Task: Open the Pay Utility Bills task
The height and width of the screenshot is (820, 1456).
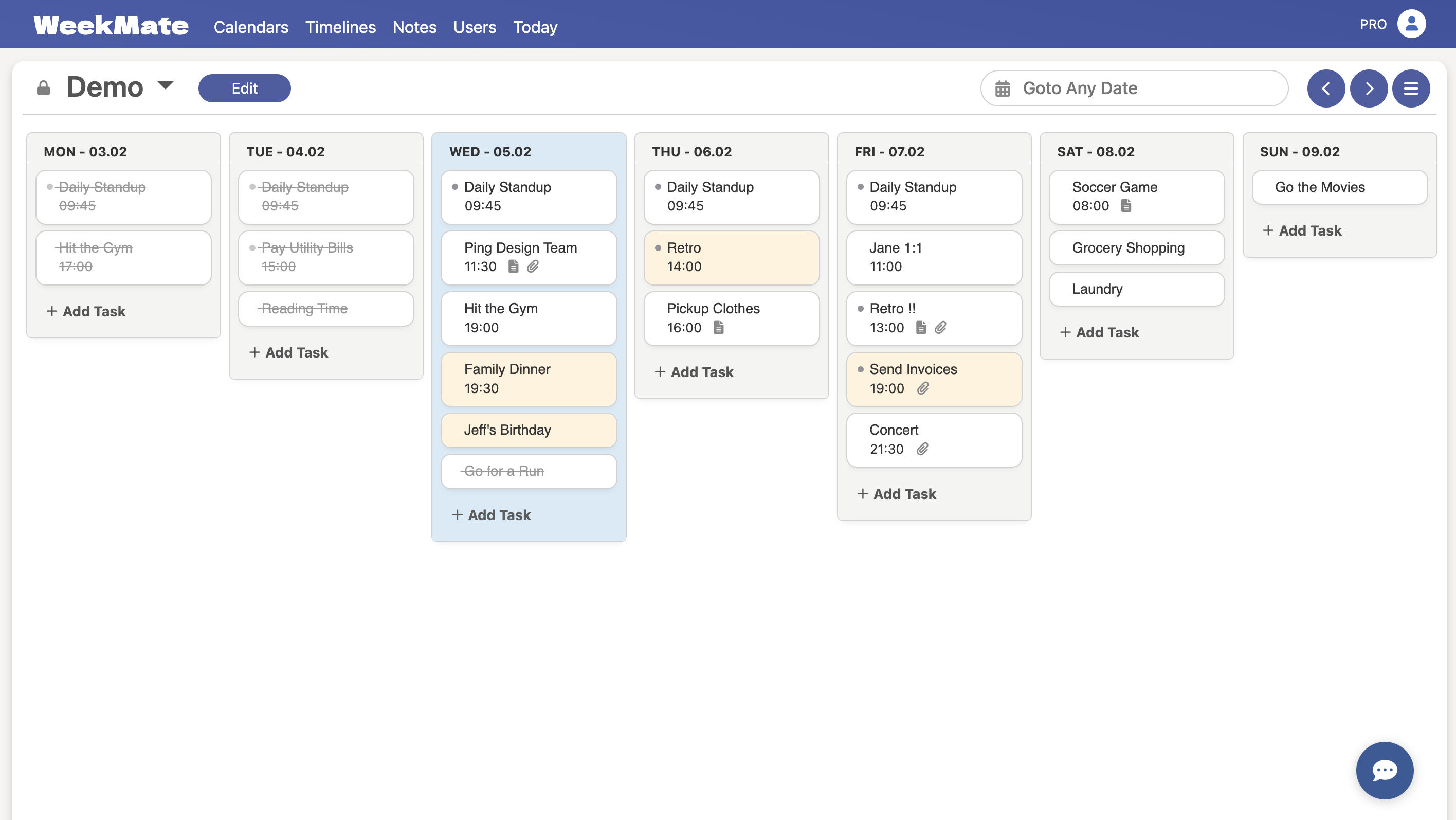Action: [326, 257]
